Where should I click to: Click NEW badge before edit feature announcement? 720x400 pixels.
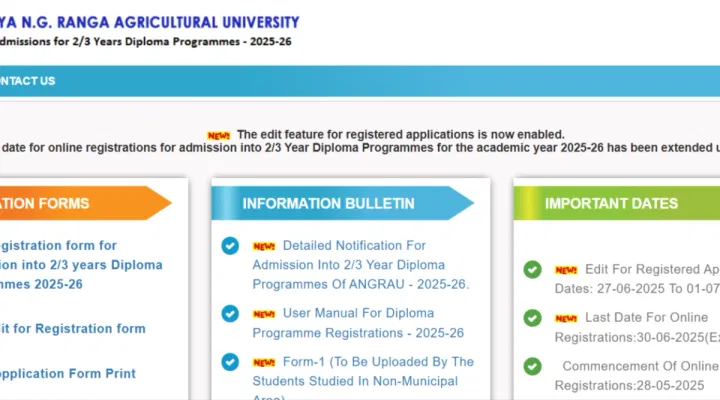(x=219, y=135)
